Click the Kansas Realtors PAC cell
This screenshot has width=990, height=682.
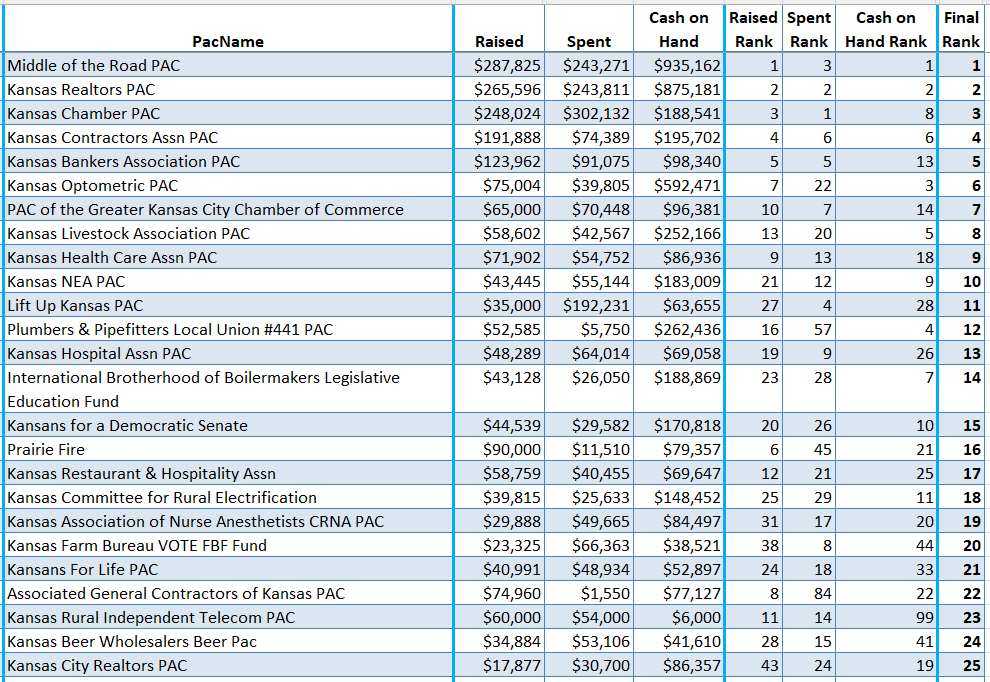228,89
